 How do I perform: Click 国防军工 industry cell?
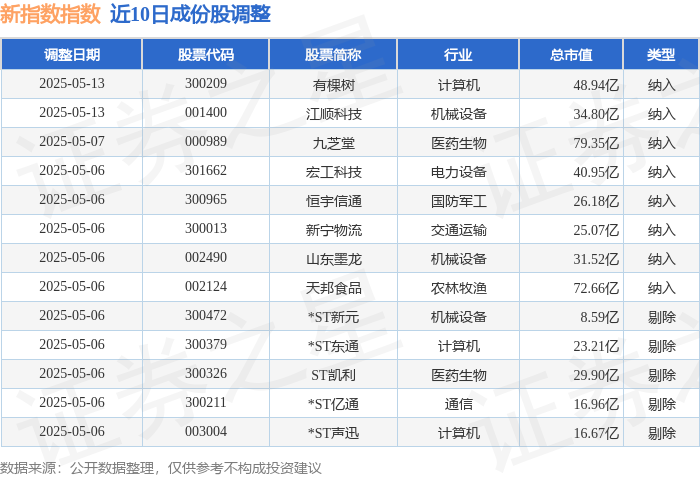point(458,201)
